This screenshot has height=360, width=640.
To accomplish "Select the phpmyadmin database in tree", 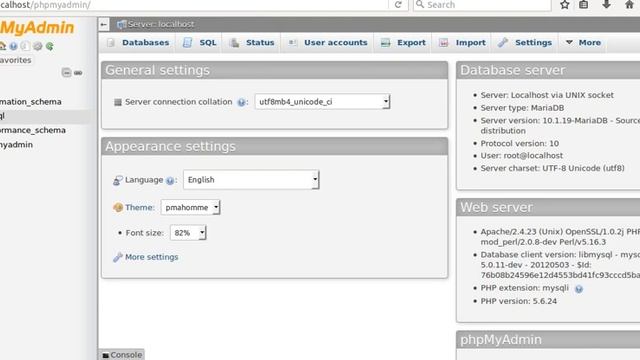I will (16, 144).
